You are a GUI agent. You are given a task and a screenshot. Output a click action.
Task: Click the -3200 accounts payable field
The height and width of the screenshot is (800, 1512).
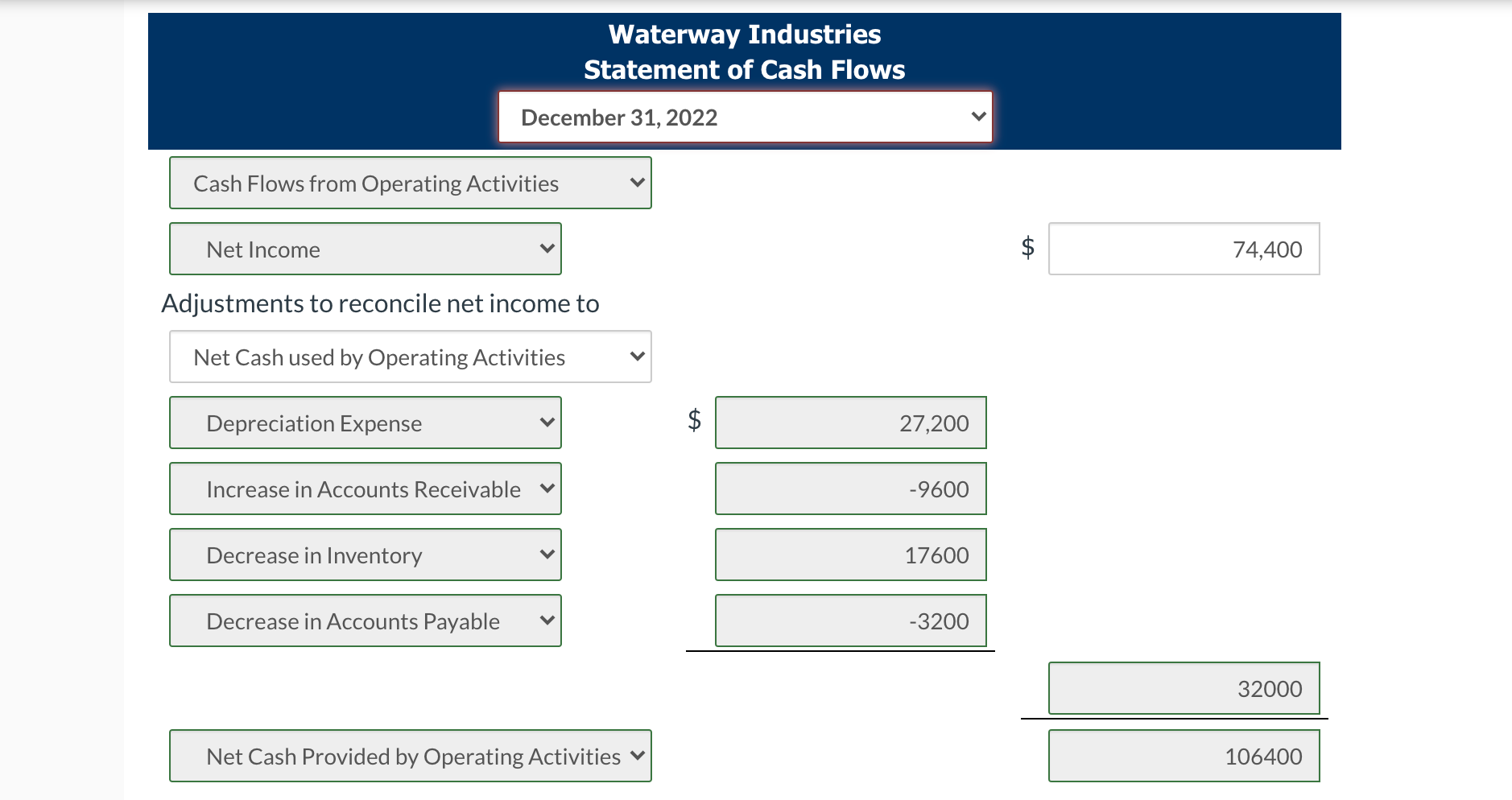pos(850,621)
